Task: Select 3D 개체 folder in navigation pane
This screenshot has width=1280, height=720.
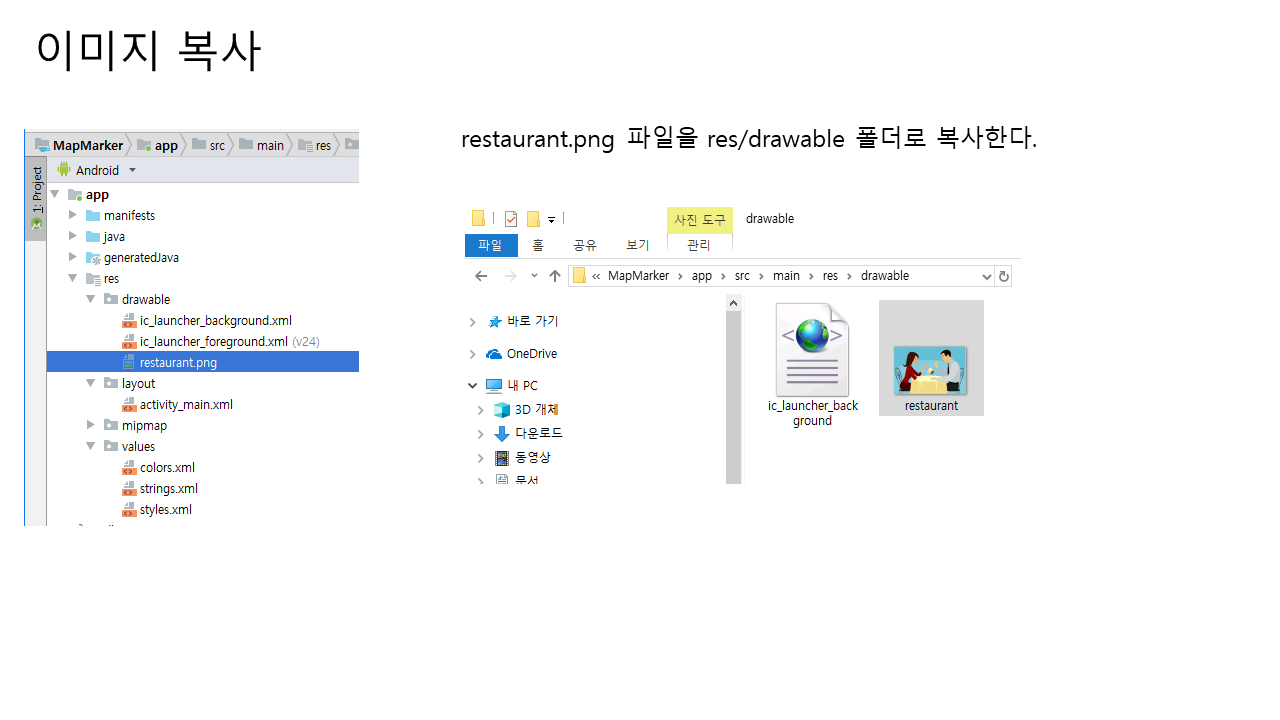Action: (535, 410)
